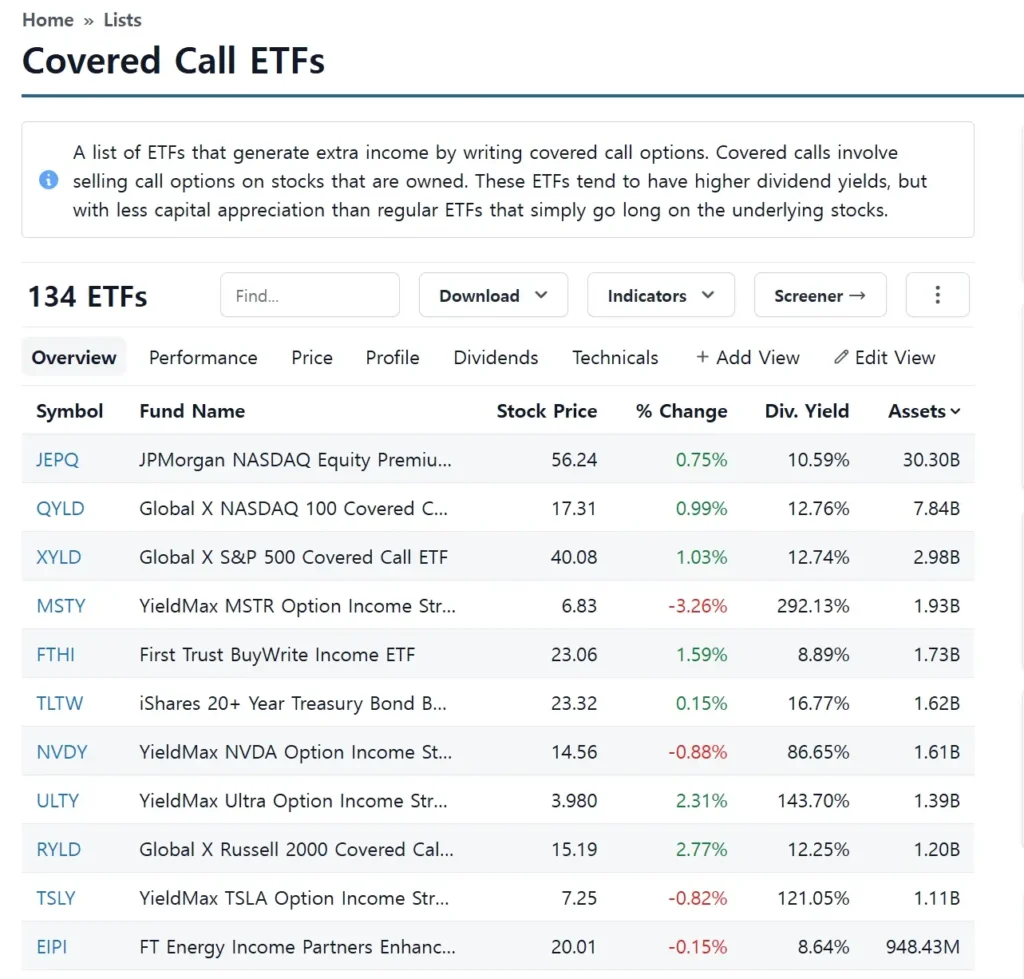Screen dimensions: 1024x979
Task: Open the JEPQ ticker page
Action: point(57,459)
